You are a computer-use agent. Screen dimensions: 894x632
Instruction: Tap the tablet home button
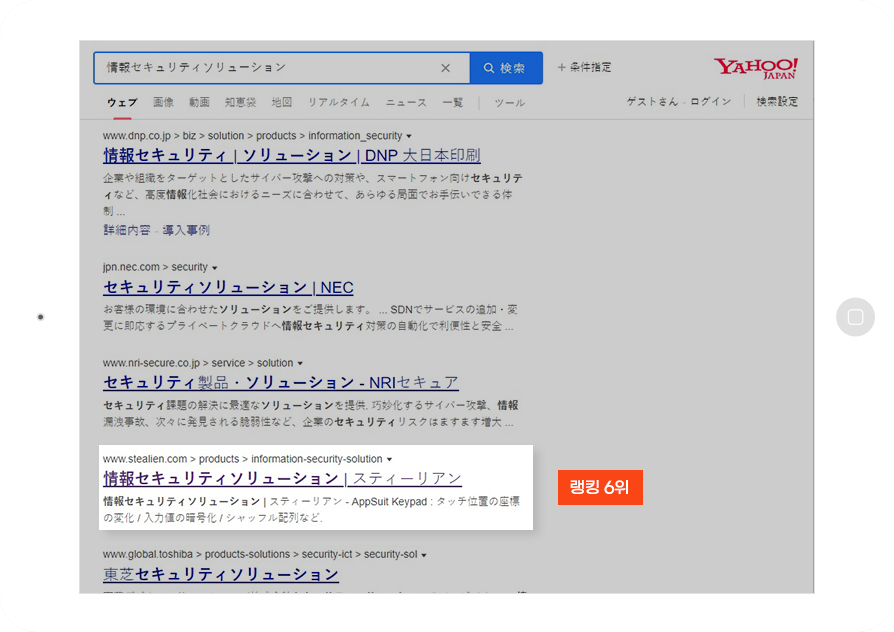click(x=855, y=317)
